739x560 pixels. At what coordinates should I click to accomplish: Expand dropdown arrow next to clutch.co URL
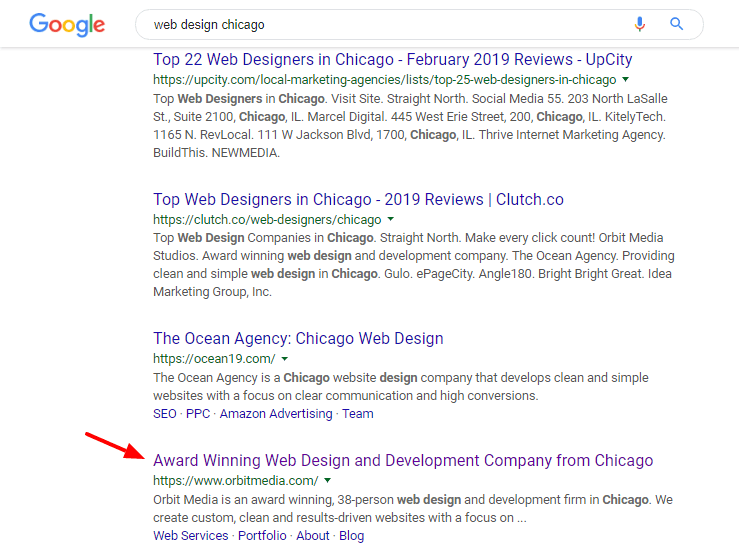coord(391,219)
